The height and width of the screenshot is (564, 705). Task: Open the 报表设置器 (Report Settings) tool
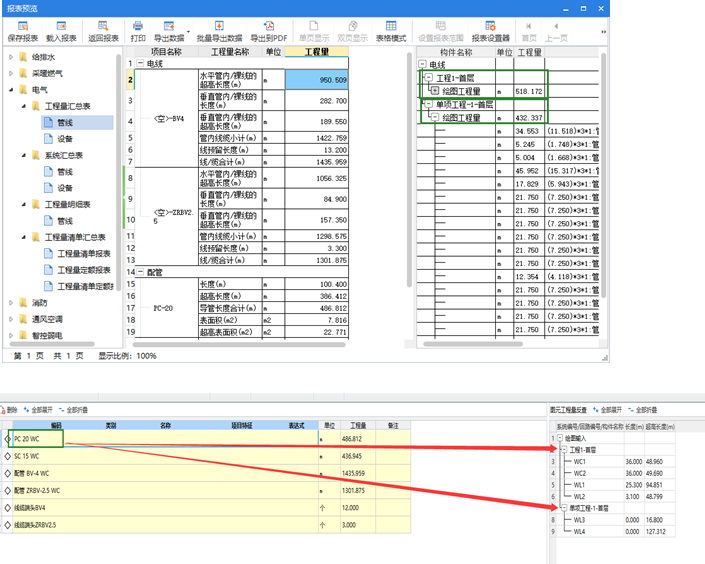pyautogui.click(x=491, y=31)
